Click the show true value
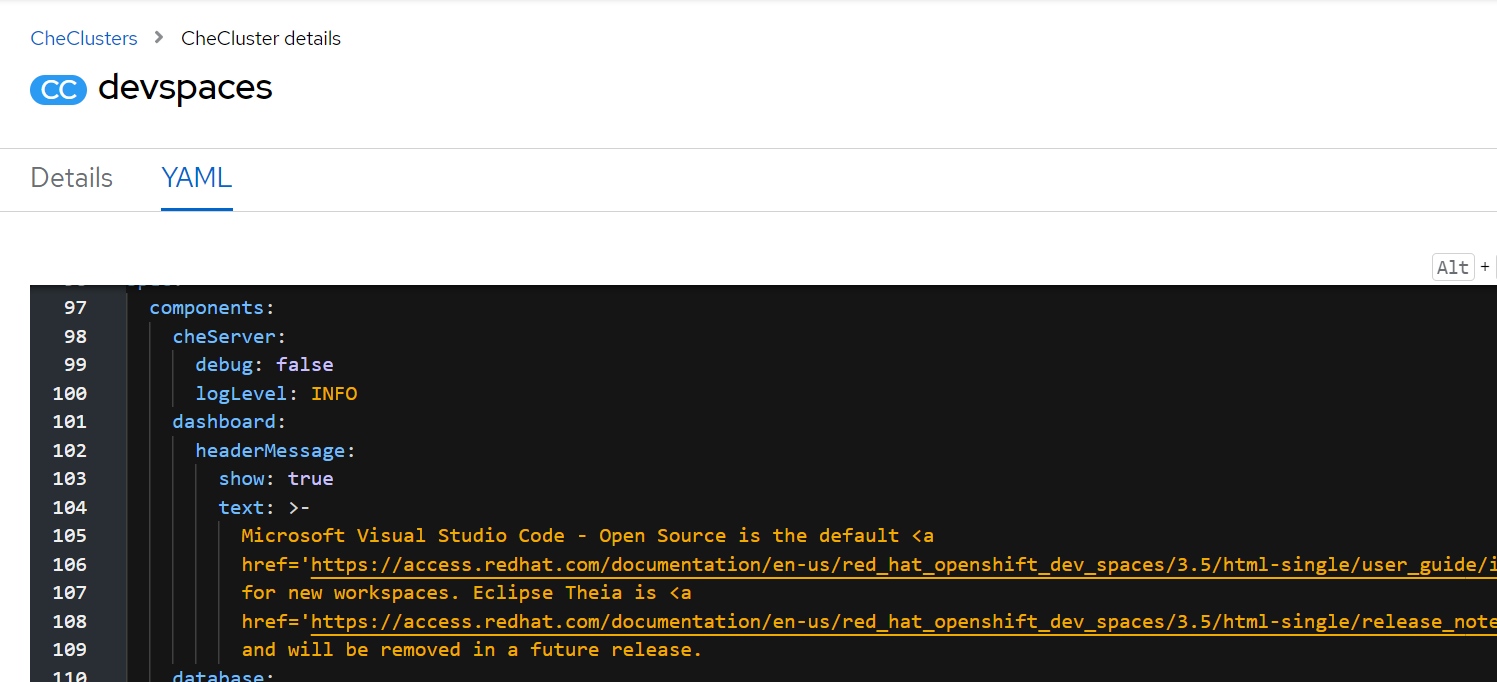The height and width of the screenshot is (682, 1497). [310, 478]
